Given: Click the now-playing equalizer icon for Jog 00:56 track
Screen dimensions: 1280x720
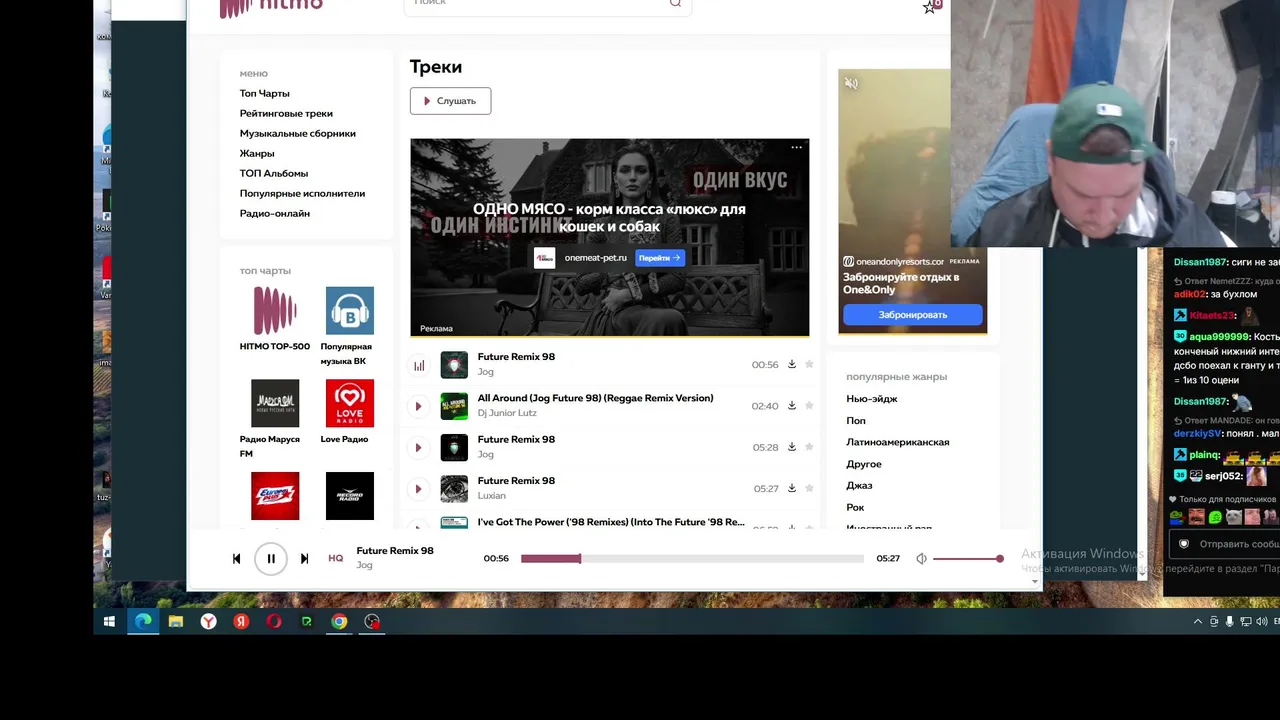Looking at the screenshot, I should pos(419,365).
